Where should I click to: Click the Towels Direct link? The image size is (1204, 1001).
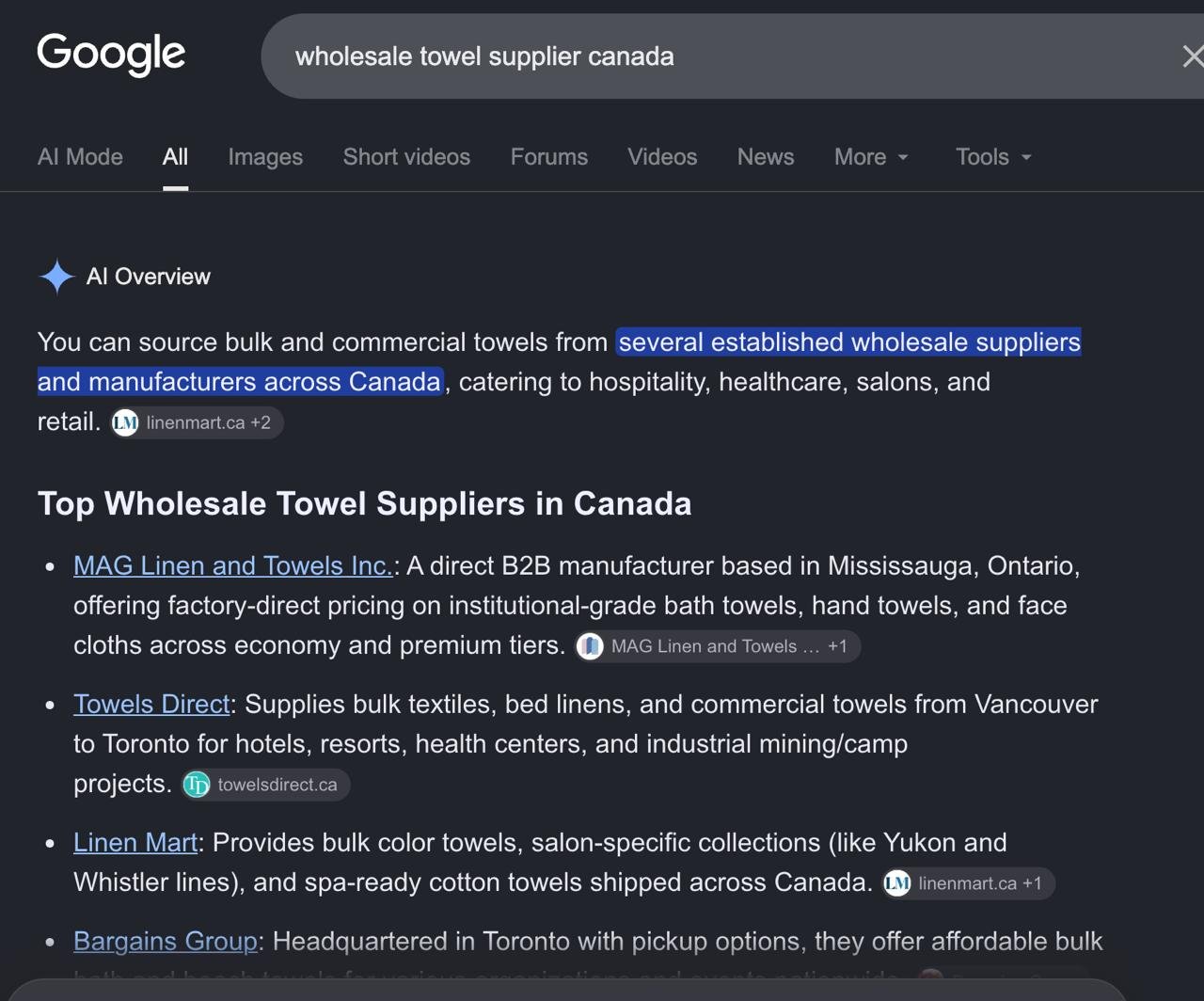pyautogui.click(x=151, y=704)
